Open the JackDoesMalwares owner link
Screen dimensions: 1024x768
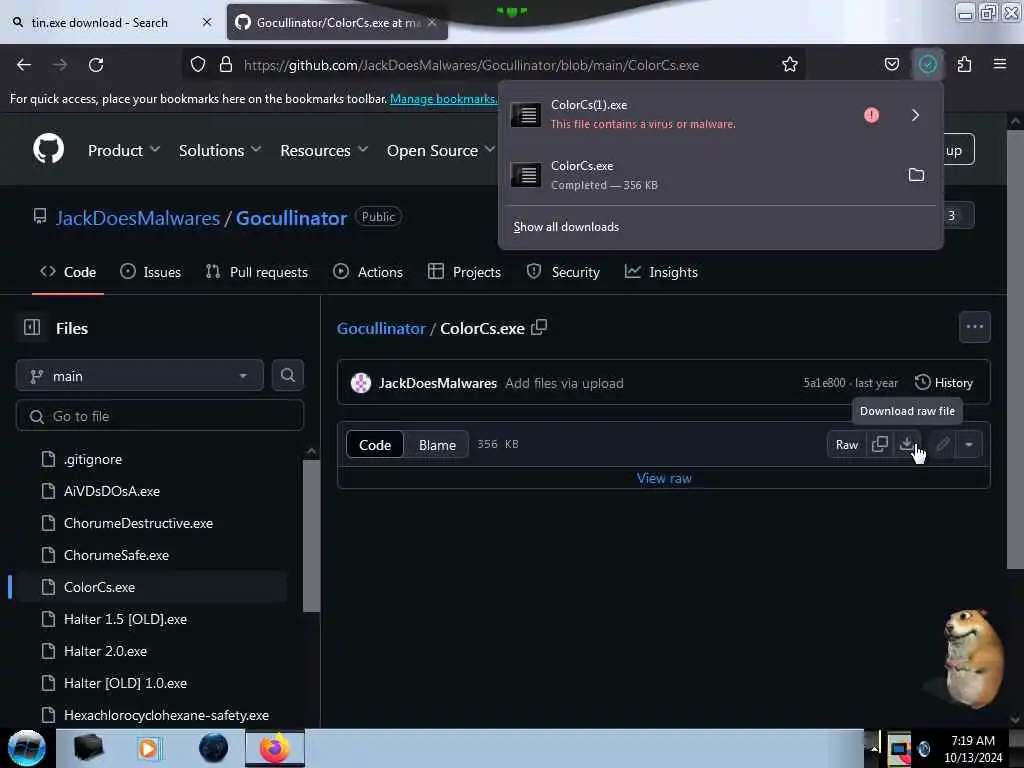138,218
